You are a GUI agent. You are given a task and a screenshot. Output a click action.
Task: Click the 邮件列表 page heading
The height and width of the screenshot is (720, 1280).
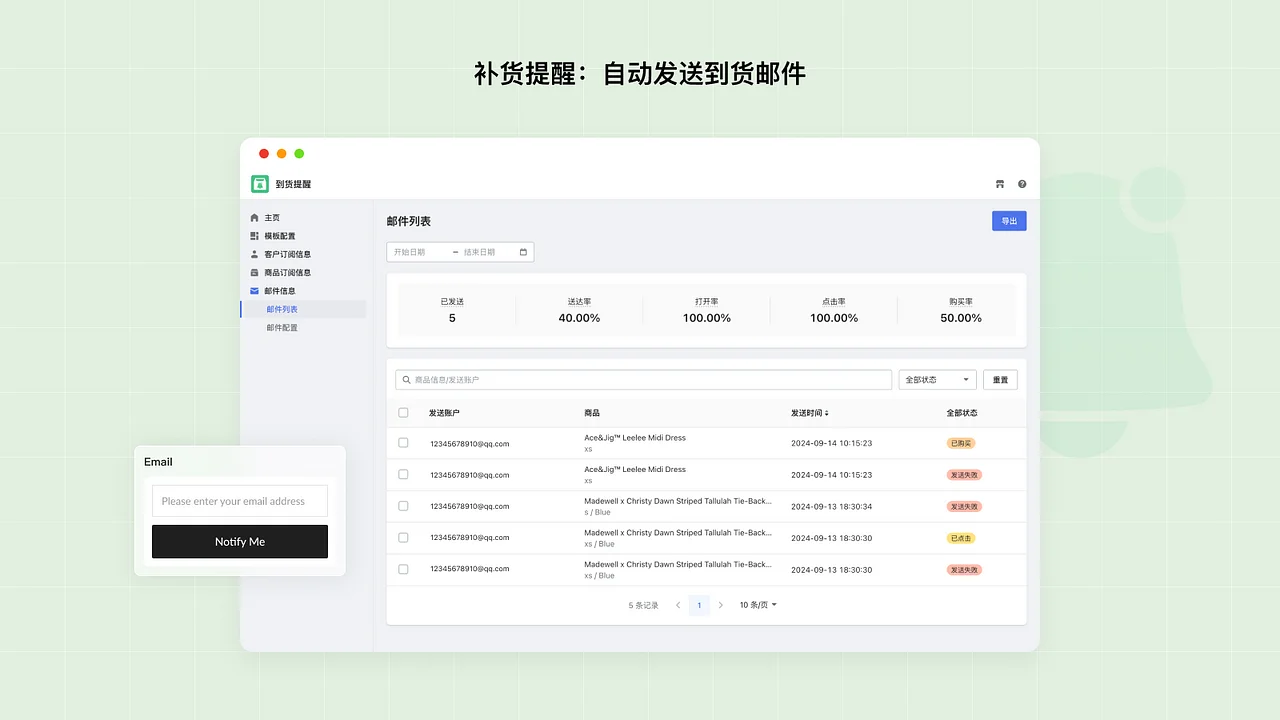(409, 221)
